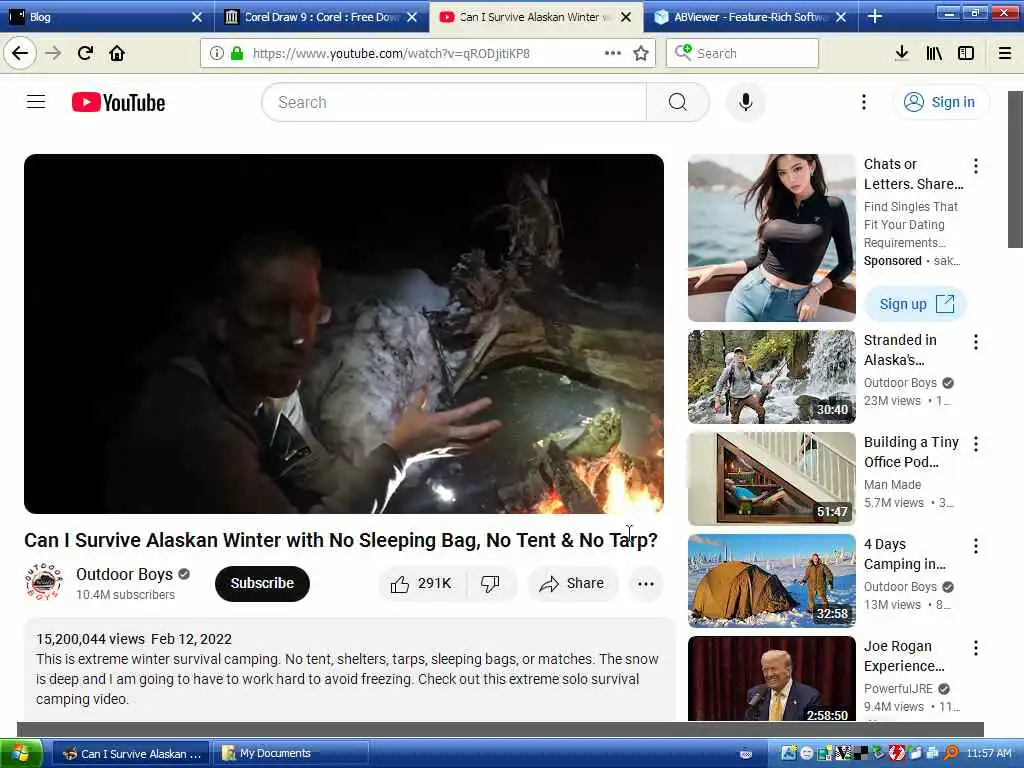
Task: Subscribe to Outdoor Boys
Action: pyautogui.click(x=262, y=583)
